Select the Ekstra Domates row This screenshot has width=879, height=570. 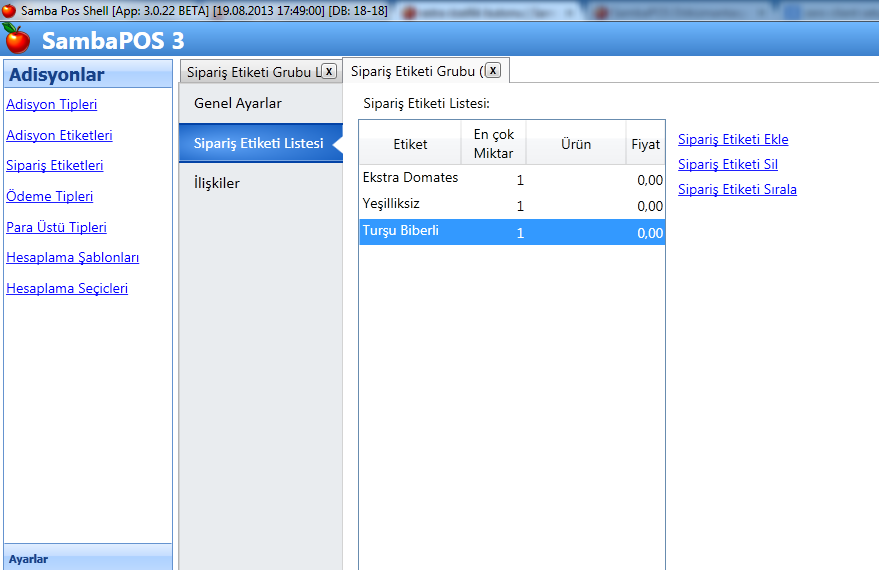coord(410,178)
